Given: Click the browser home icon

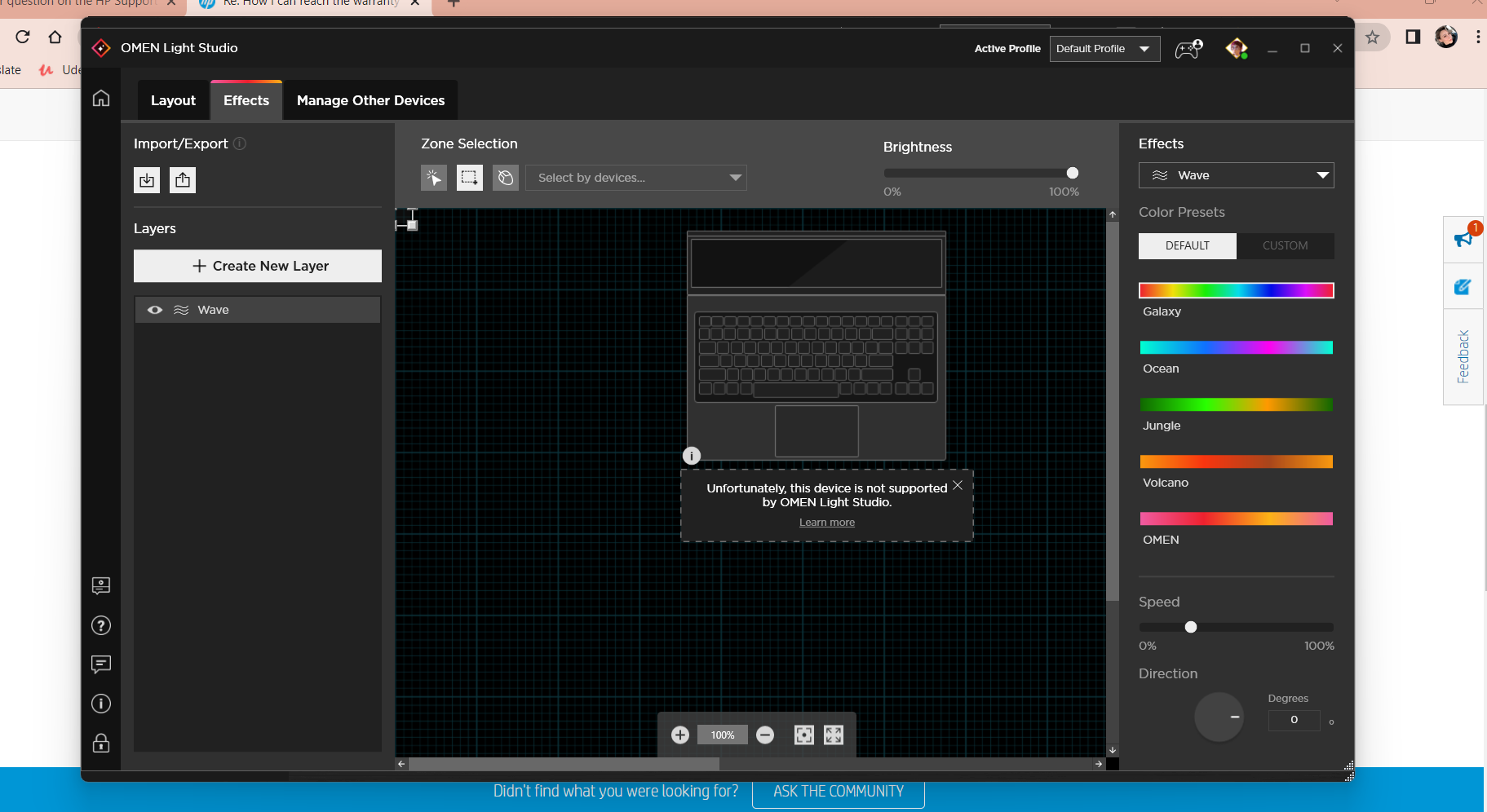Looking at the screenshot, I should (x=55, y=37).
